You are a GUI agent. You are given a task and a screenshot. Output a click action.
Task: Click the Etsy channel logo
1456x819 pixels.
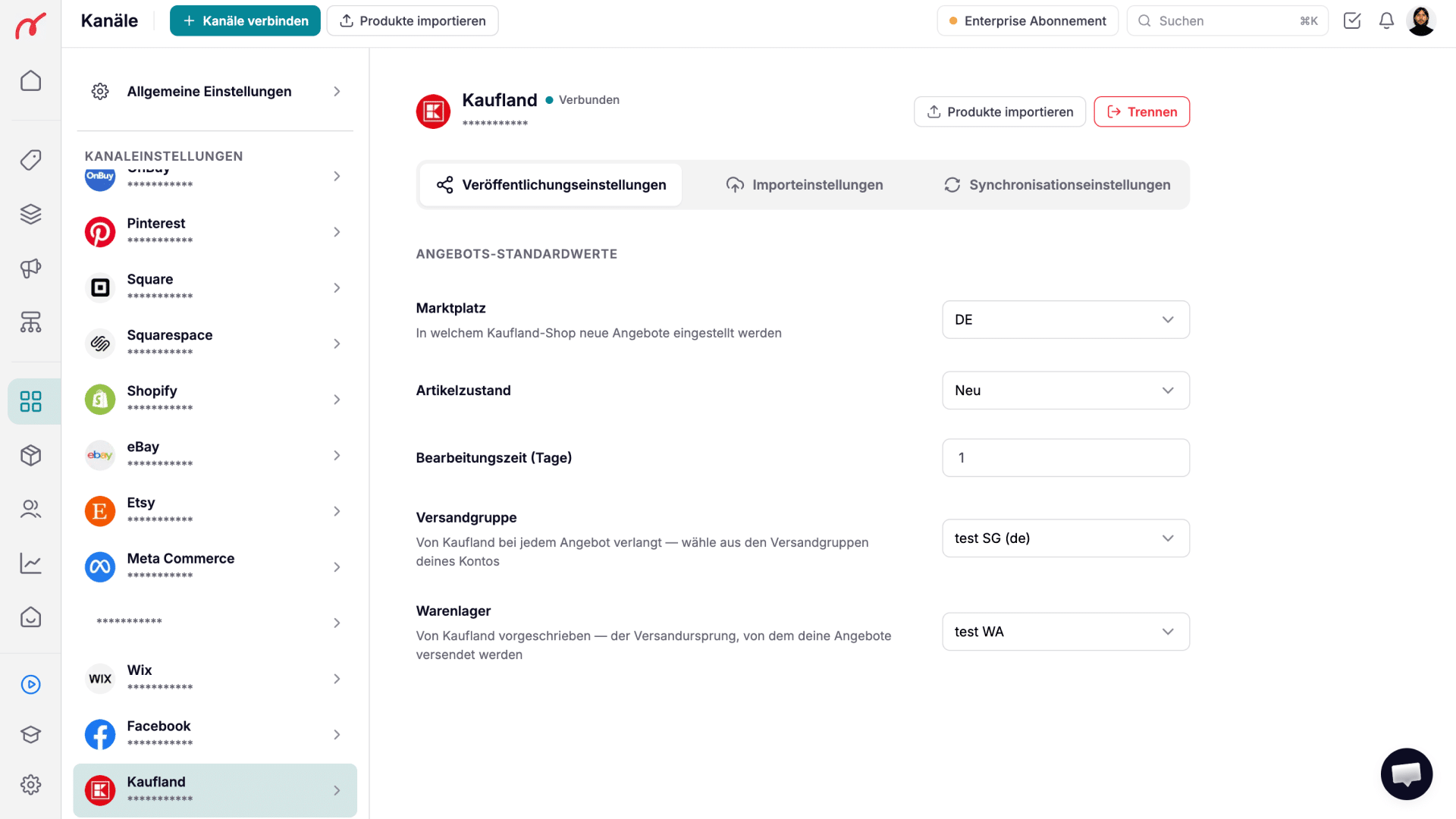click(100, 511)
